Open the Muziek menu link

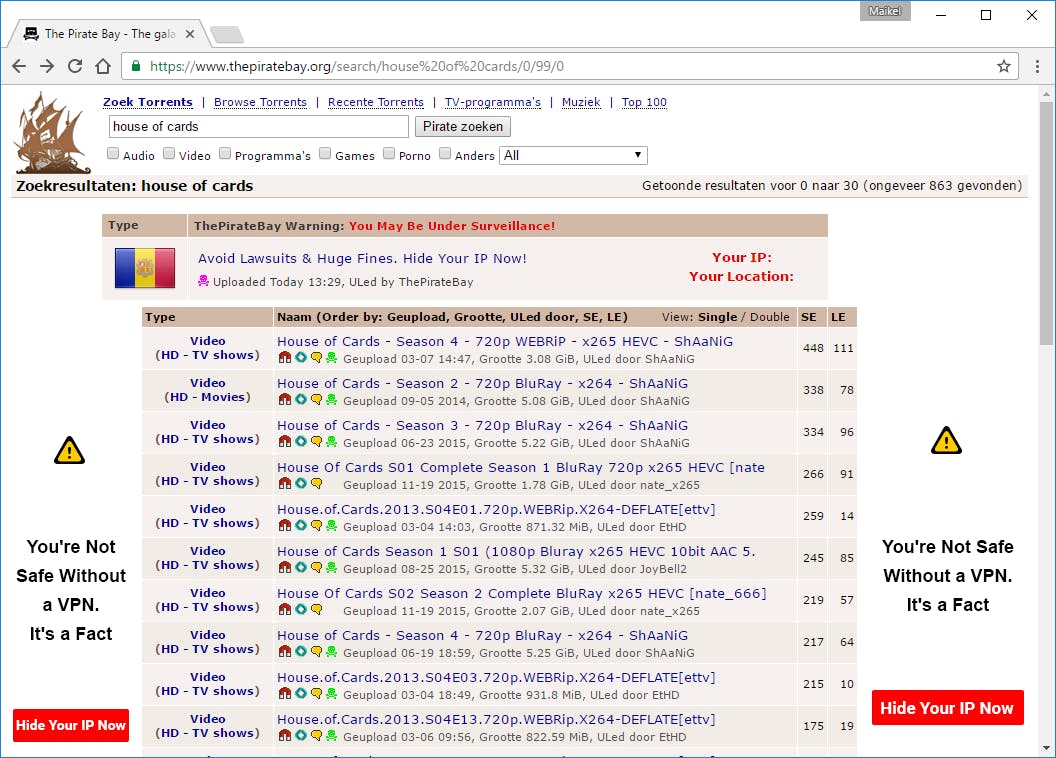click(581, 102)
